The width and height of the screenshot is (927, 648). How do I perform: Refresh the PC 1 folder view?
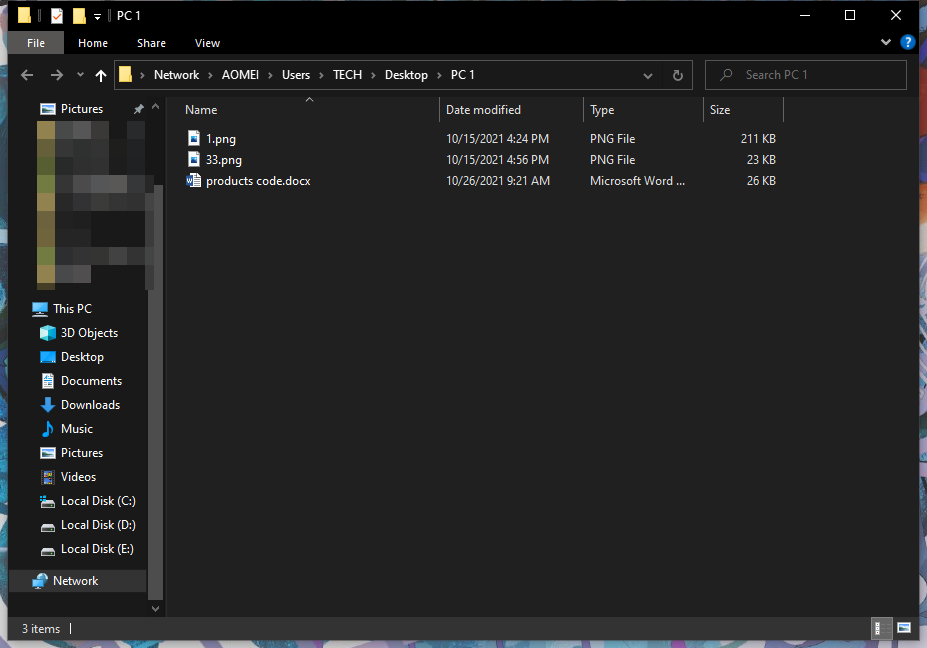678,75
